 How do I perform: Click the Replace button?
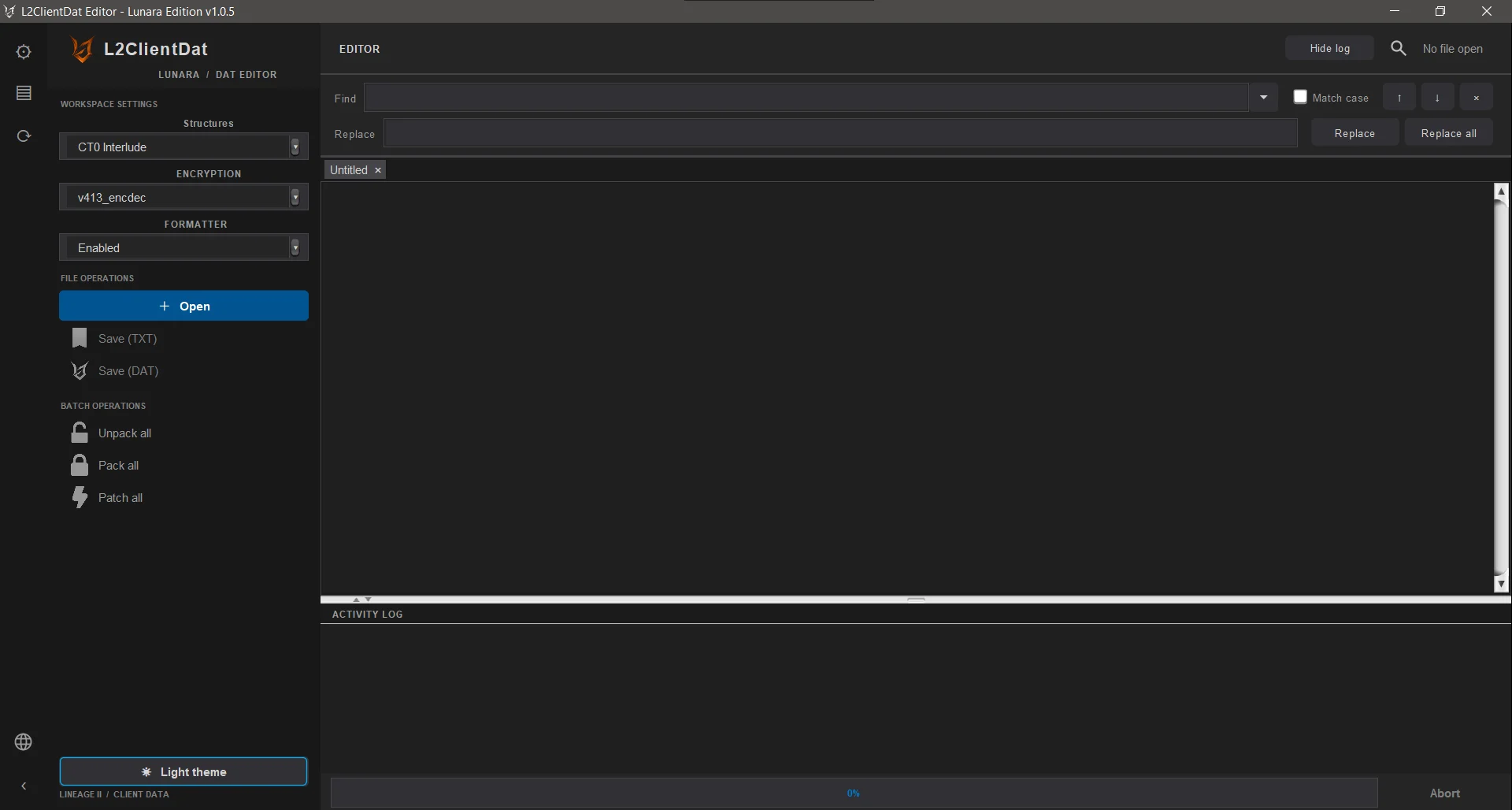[x=1354, y=133]
